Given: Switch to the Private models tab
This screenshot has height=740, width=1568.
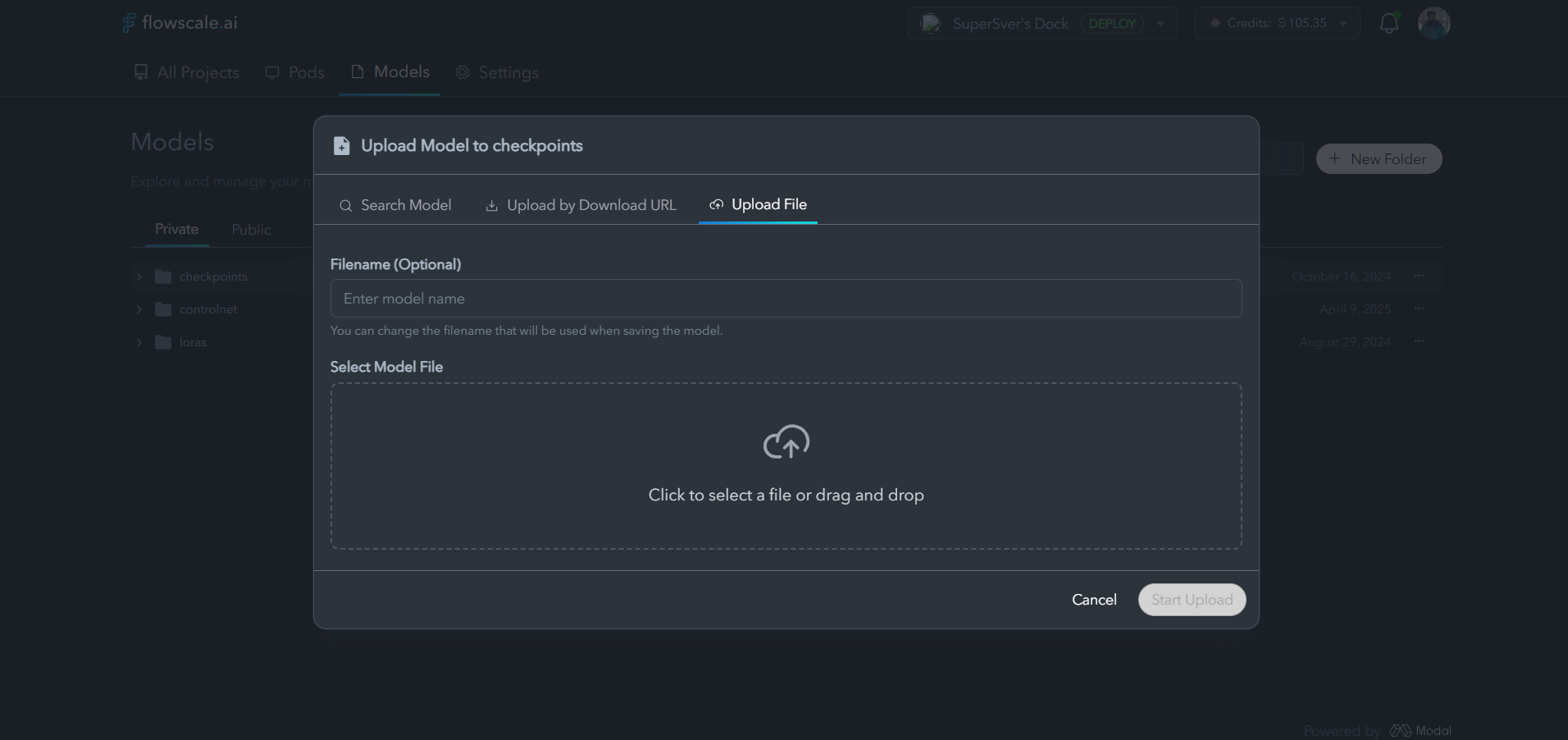Looking at the screenshot, I should [x=175, y=230].
